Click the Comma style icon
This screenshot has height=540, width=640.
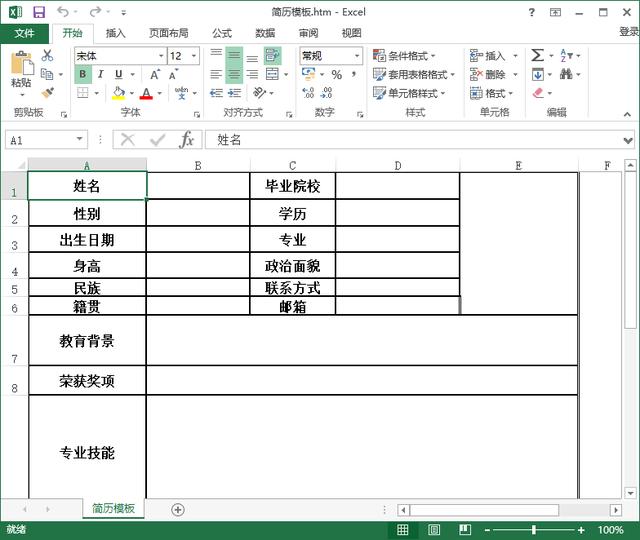[x=353, y=74]
